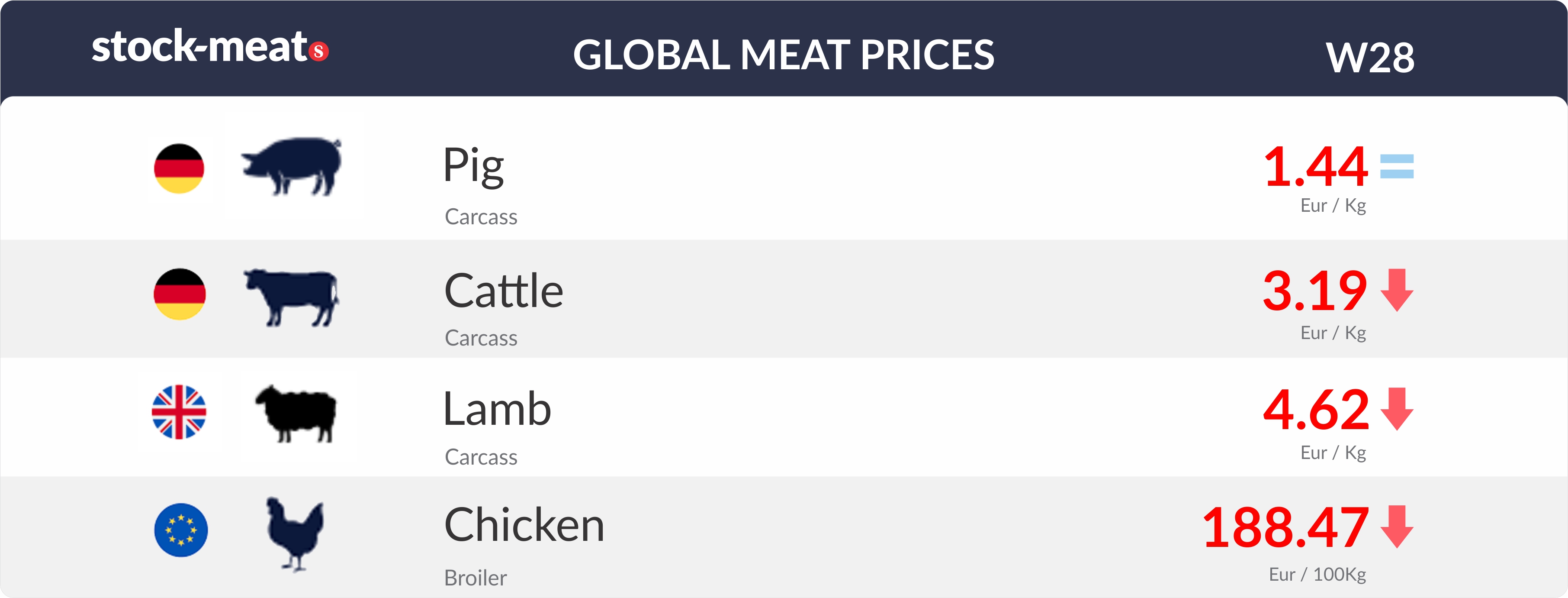This screenshot has height=598, width=1568.
Task: Click the 188.47 chicken price value
Action: point(1285,527)
